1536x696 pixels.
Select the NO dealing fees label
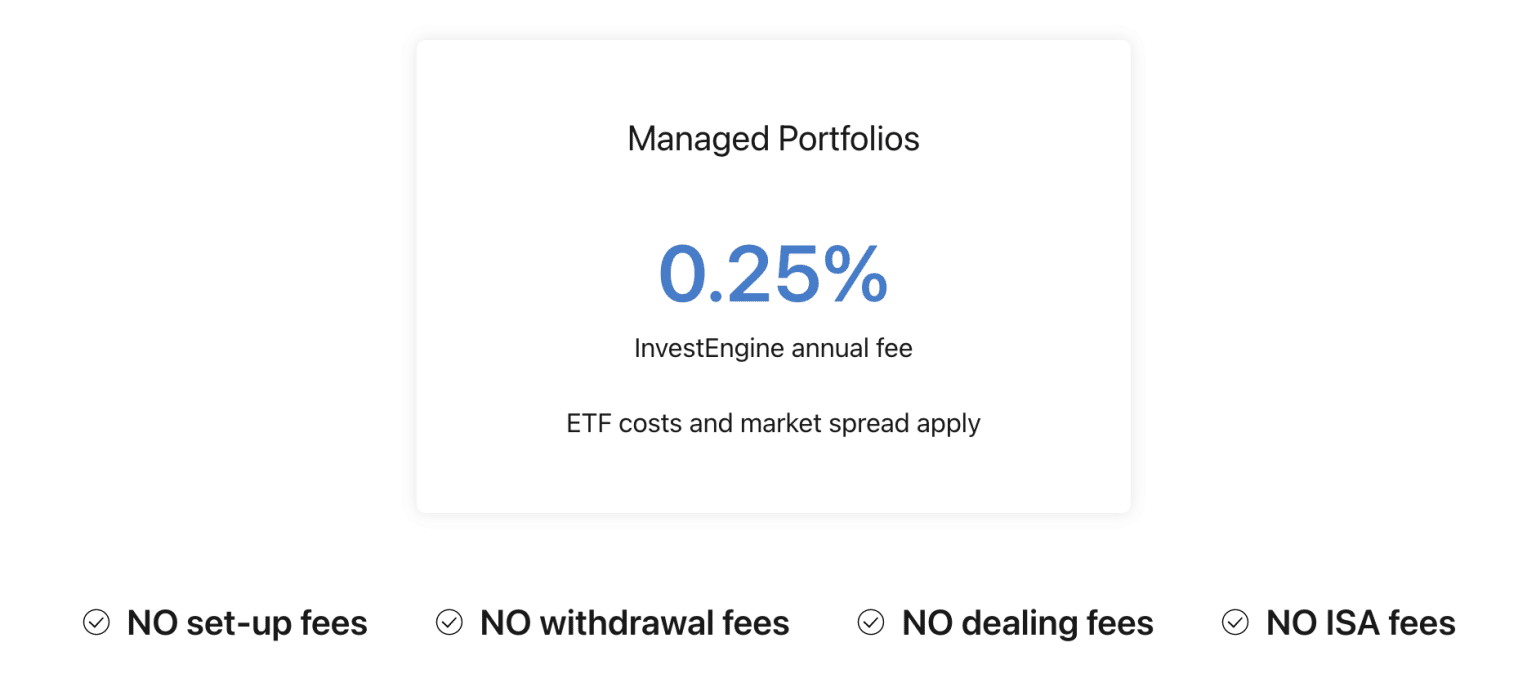[1027, 623]
